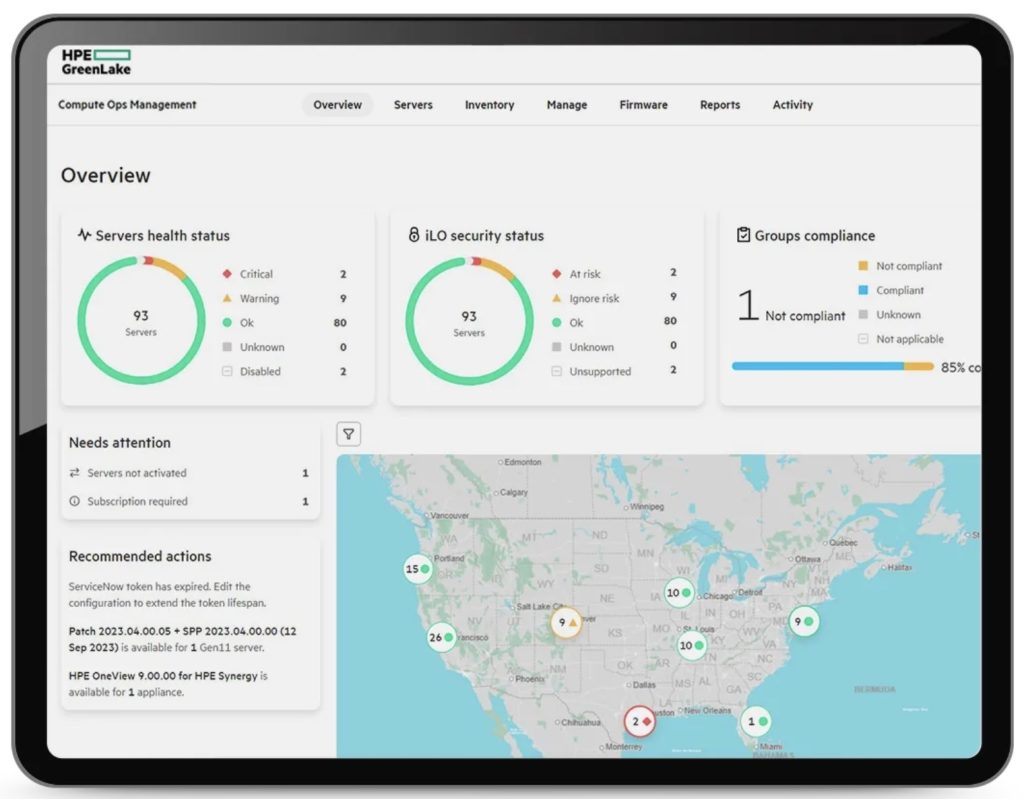Screen dimensions: 1024x799
Task: Open the map filter icon button
Action: point(348,434)
